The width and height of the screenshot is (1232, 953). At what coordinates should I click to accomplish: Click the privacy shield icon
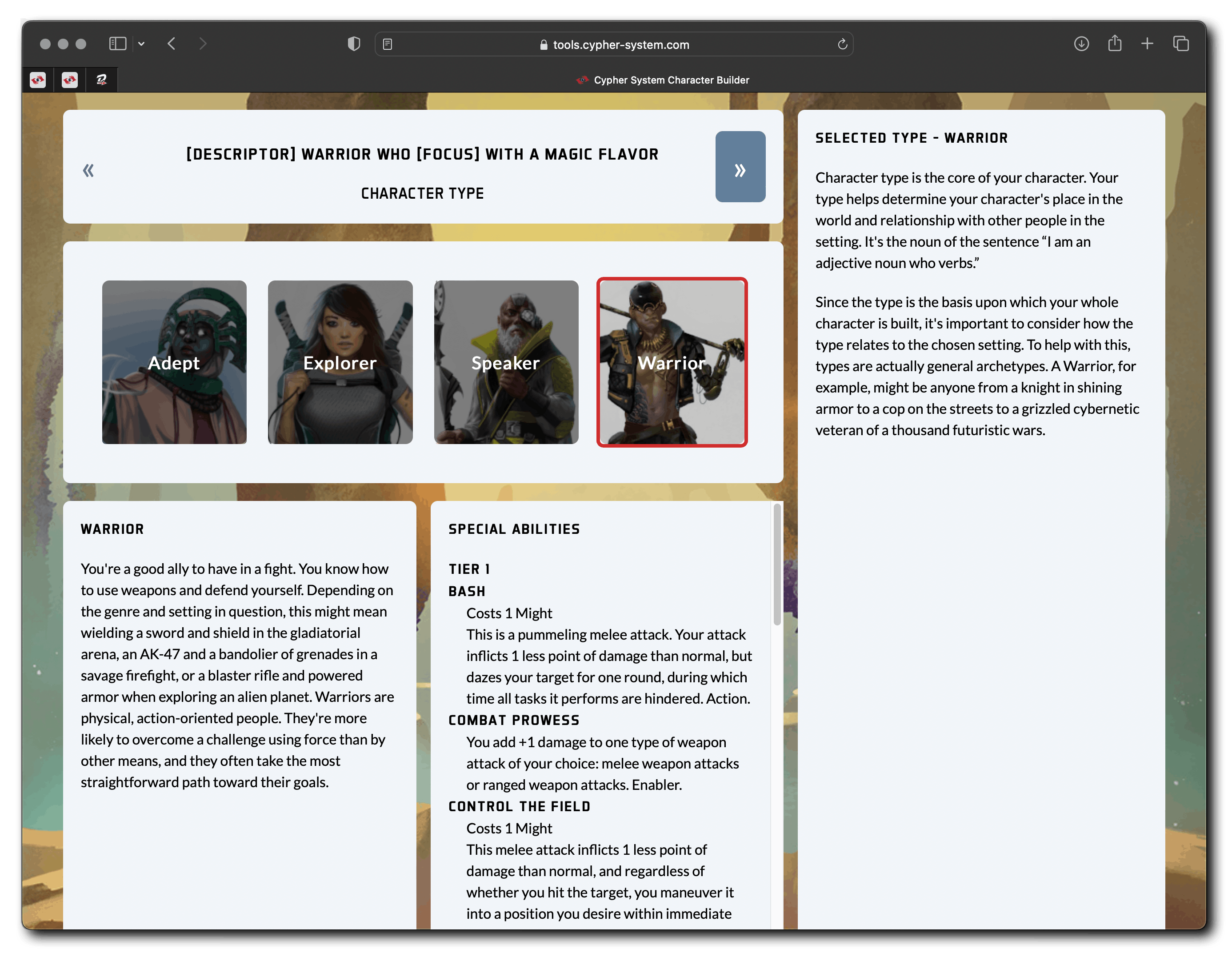[x=354, y=44]
